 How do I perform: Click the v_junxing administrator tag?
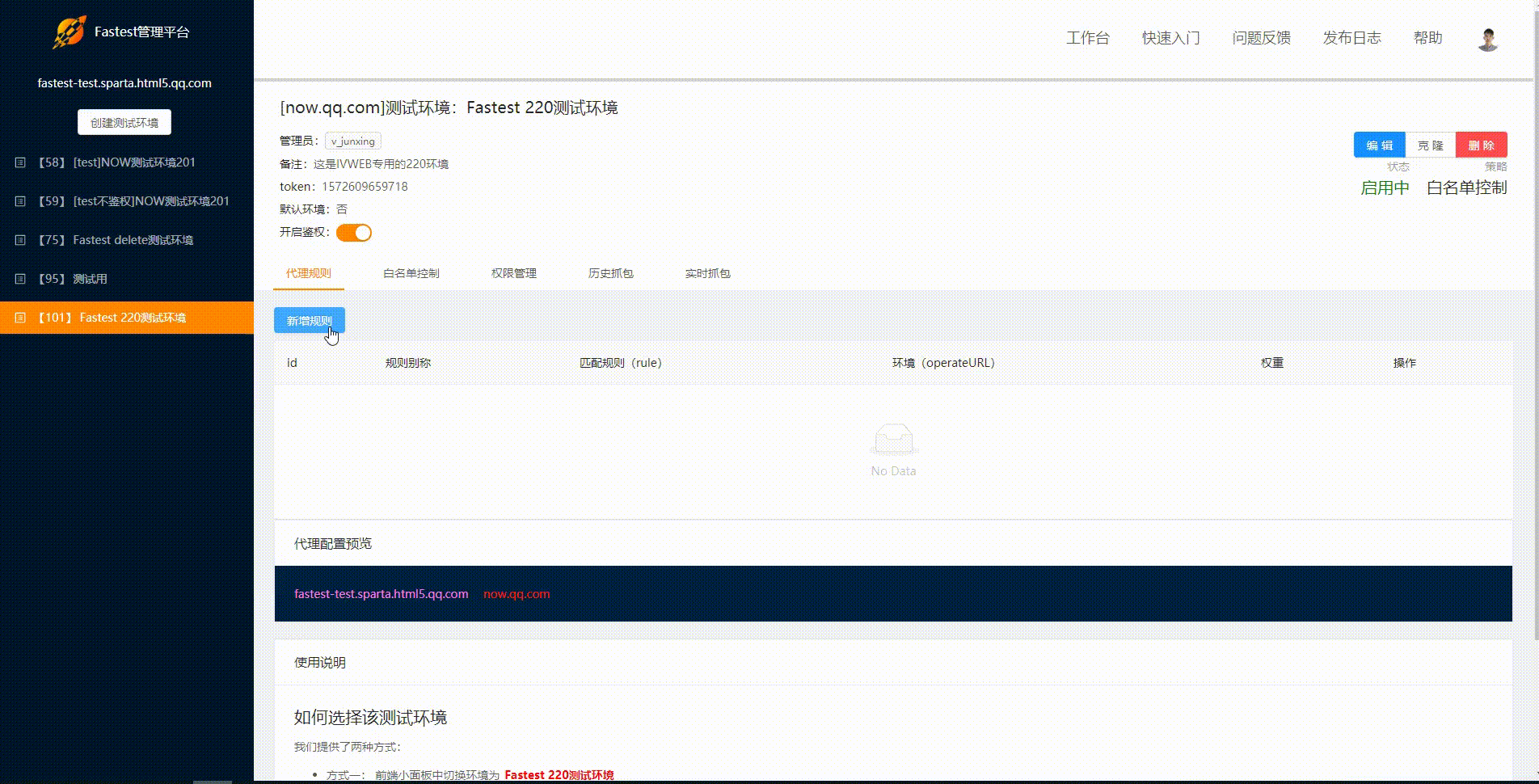pos(353,141)
